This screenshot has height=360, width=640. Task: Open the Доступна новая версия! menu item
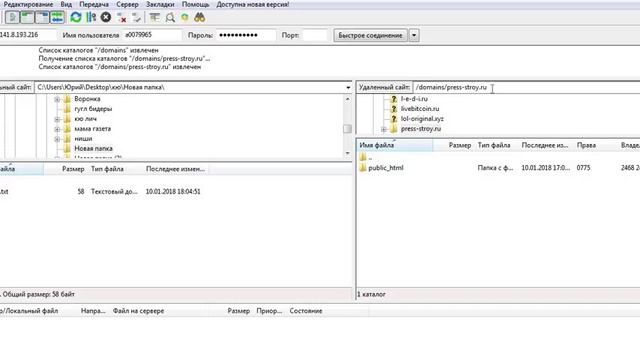point(253,4)
